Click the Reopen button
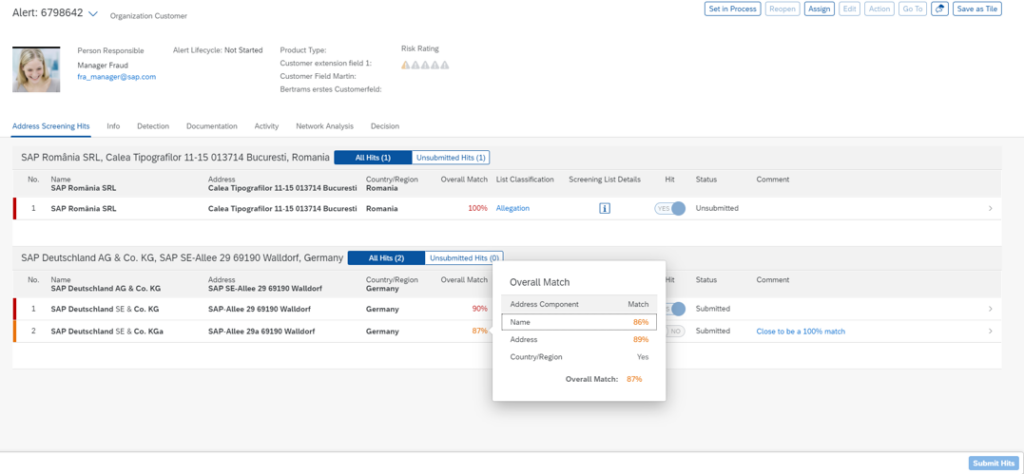This screenshot has height=474, width=1024. [782, 9]
